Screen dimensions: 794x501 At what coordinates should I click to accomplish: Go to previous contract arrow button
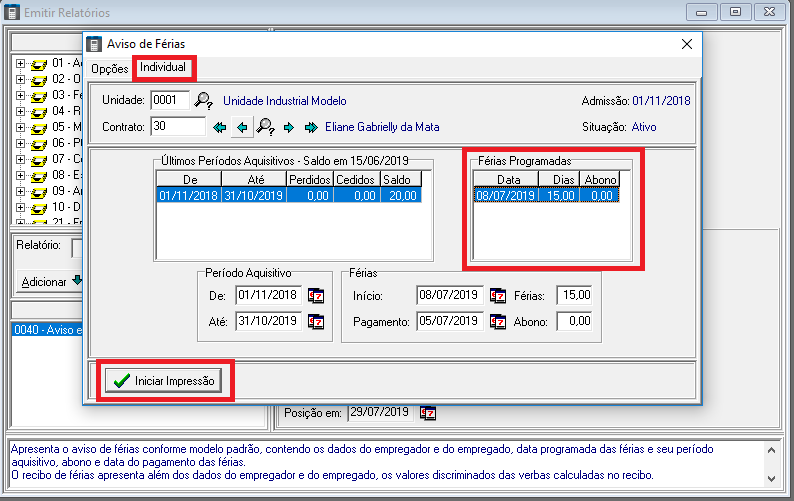(x=242, y=127)
